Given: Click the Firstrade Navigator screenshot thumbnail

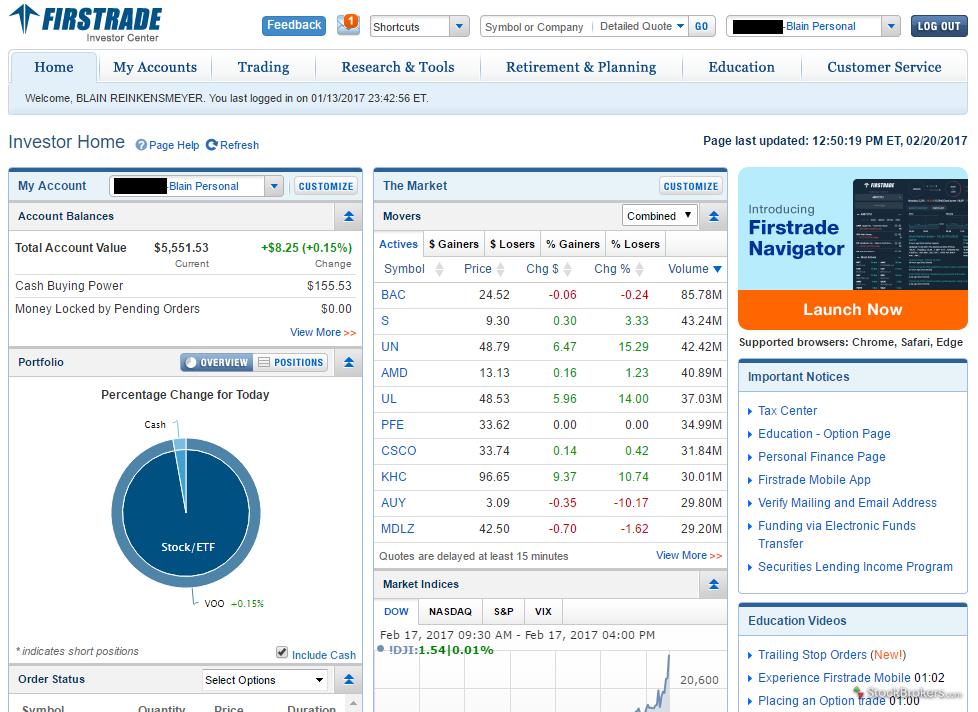Looking at the screenshot, I should click(x=909, y=234).
